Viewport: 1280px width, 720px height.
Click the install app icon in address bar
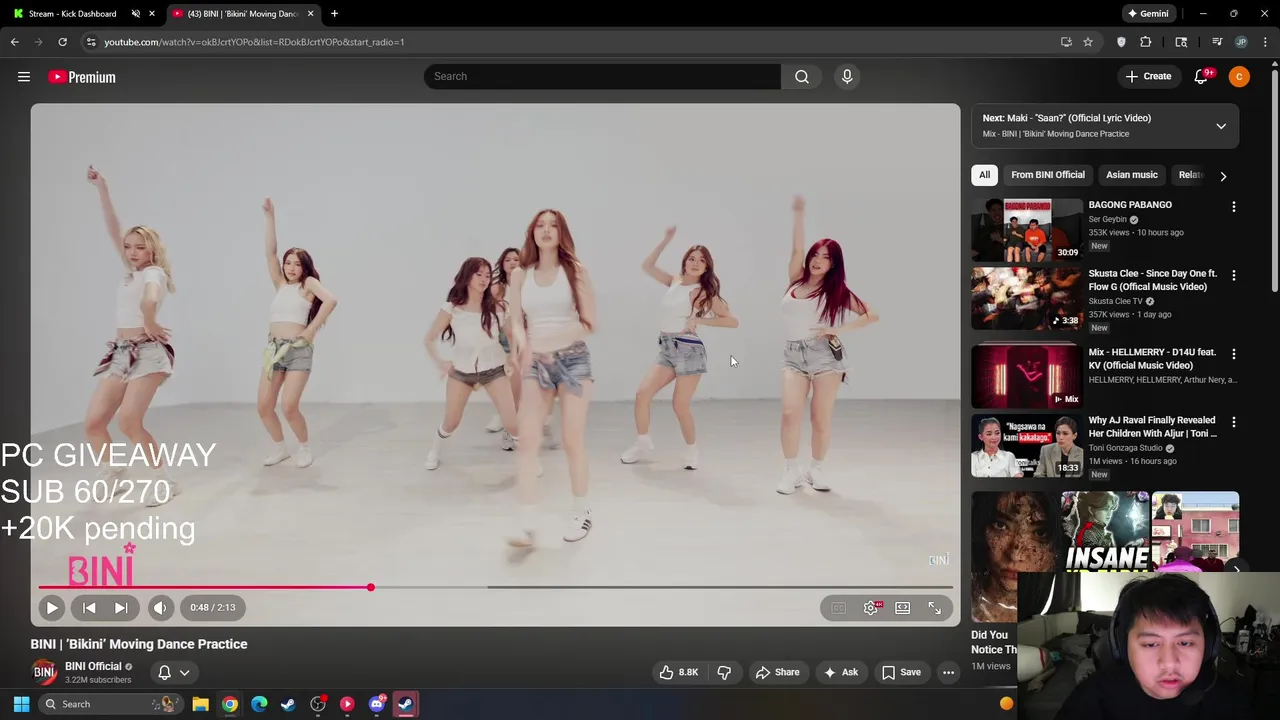pyautogui.click(x=1066, y=42)
